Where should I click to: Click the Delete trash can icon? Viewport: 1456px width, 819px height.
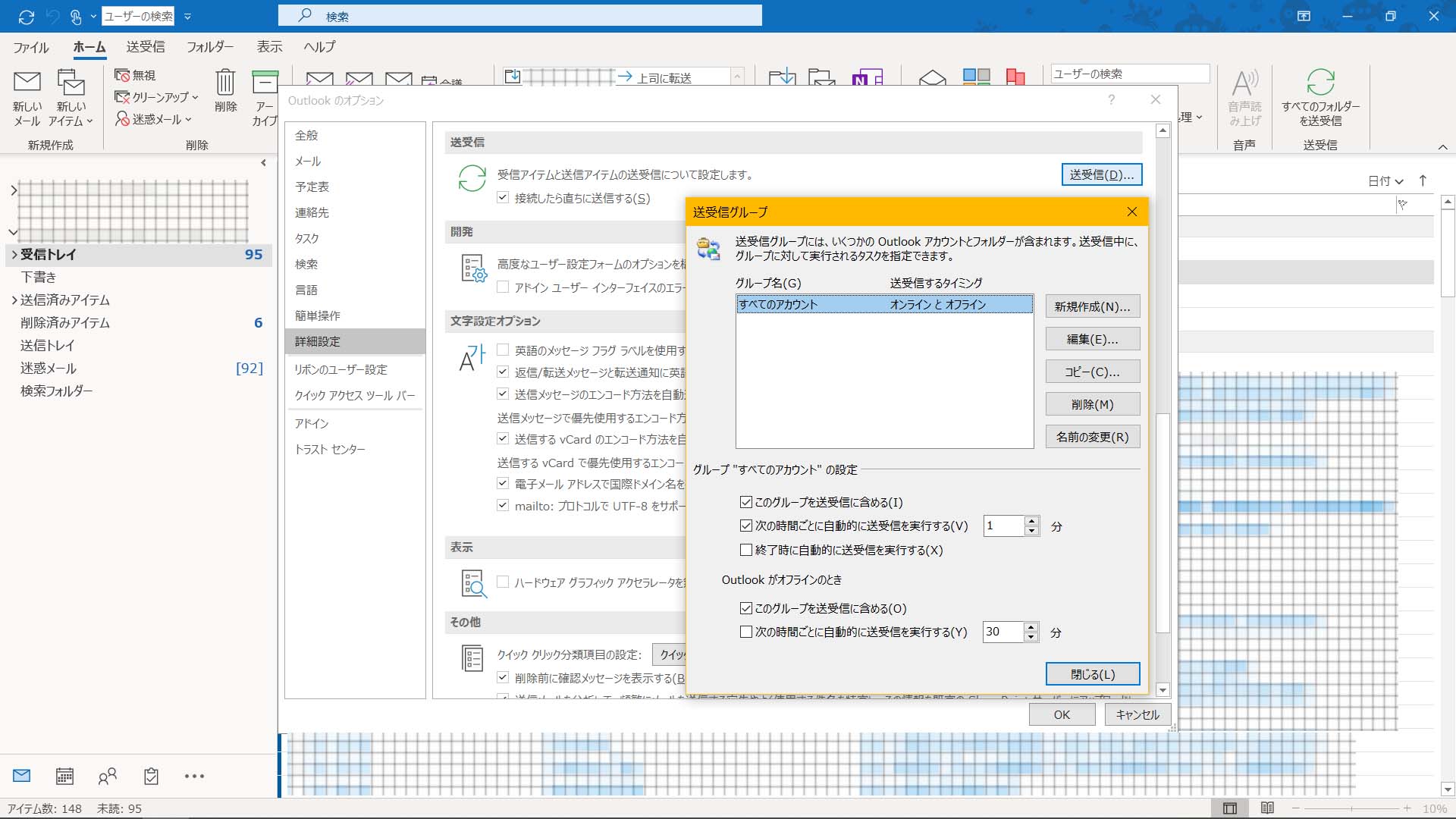tap(225, 83)
